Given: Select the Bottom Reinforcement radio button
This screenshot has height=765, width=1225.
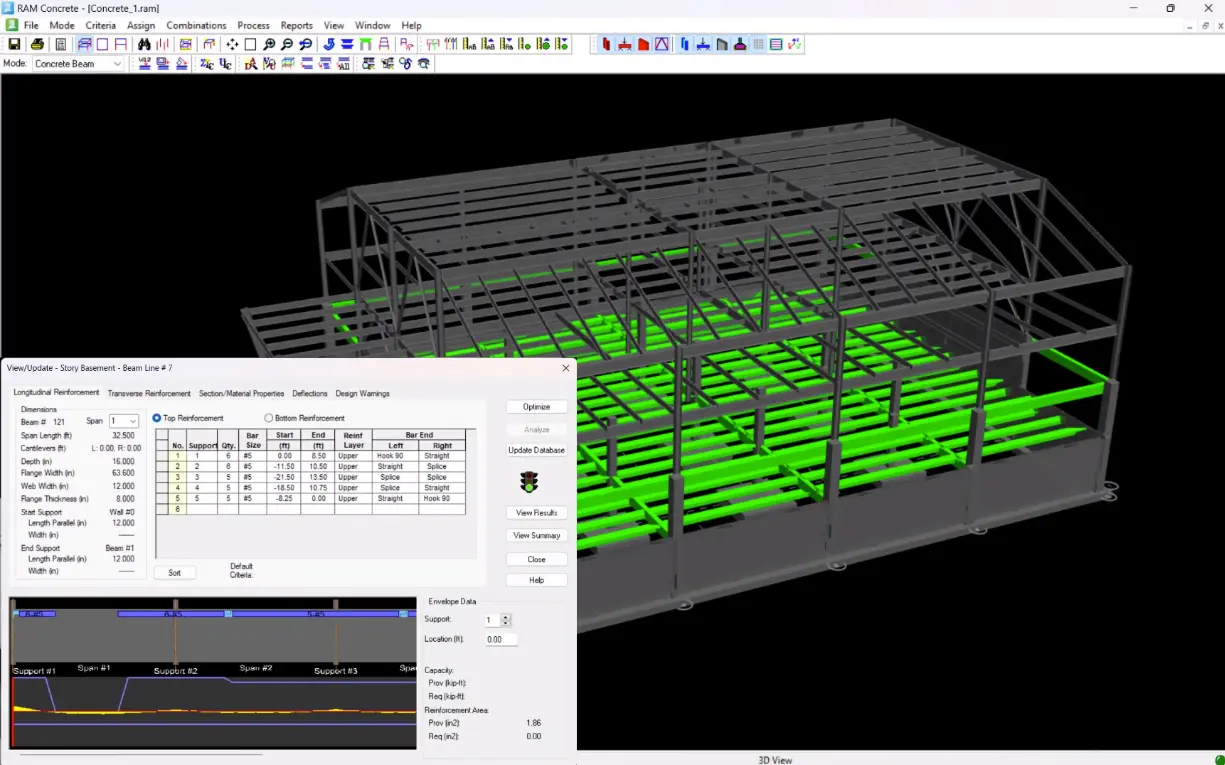Looking at the screenshot, I should (268, 418).
